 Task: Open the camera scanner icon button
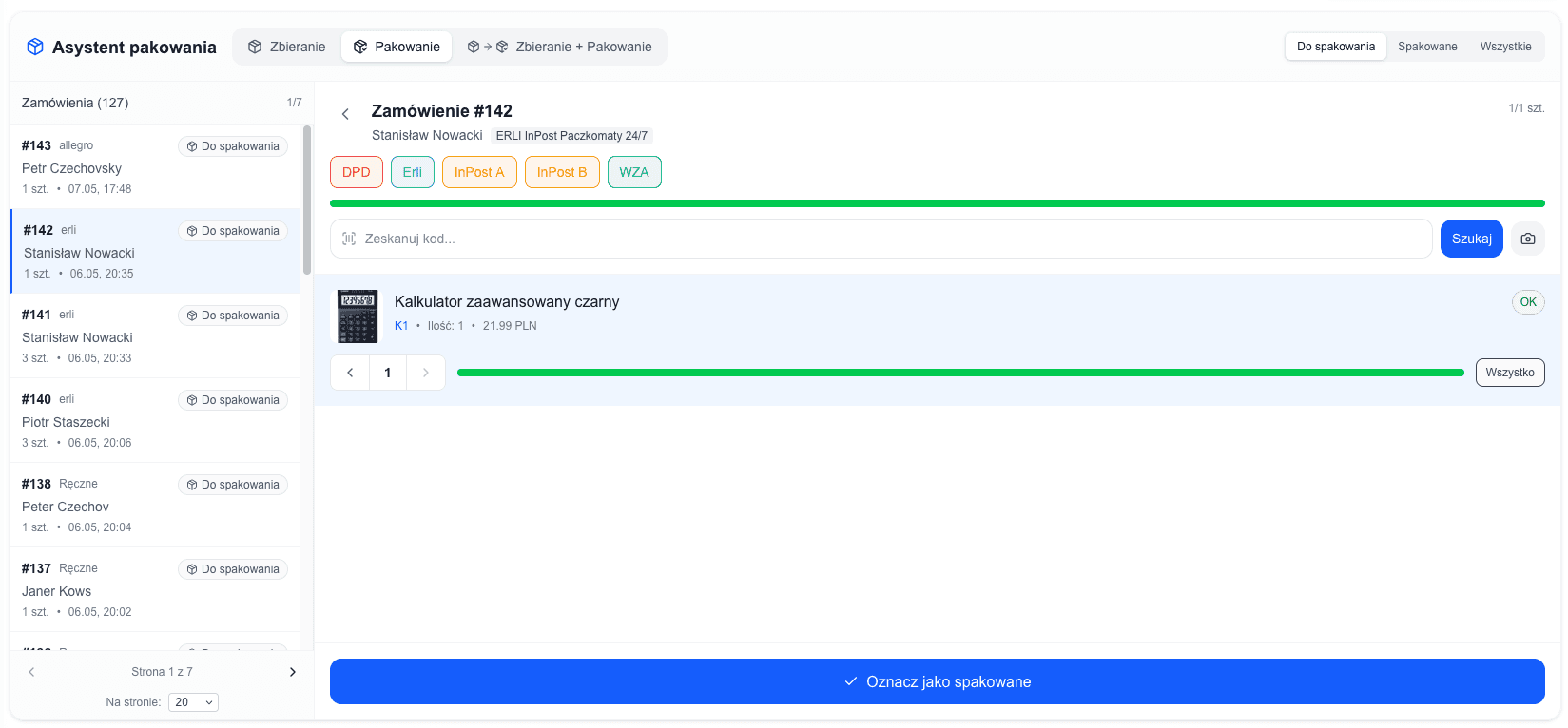[1528, 239]
